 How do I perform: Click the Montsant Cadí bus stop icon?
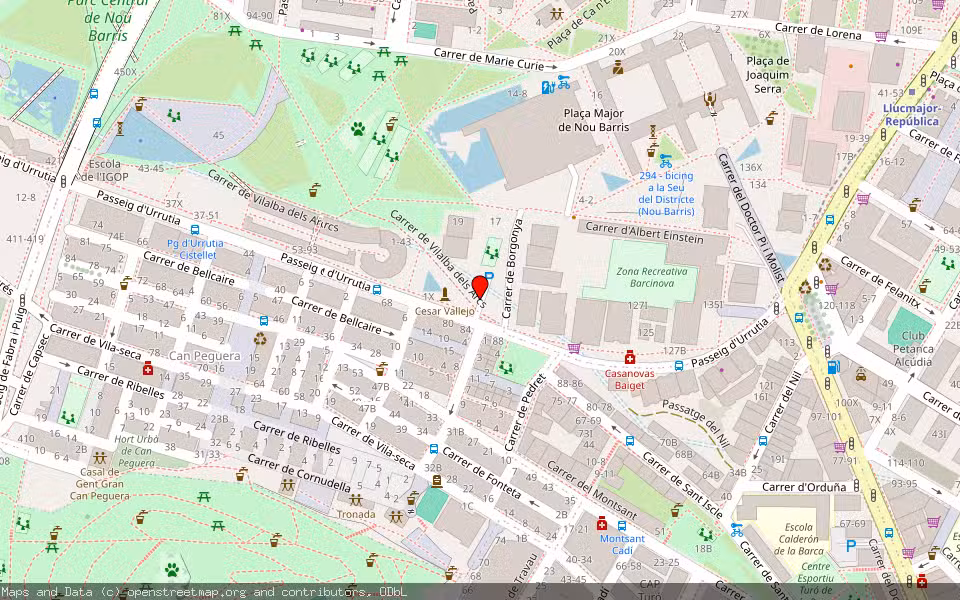622,525
